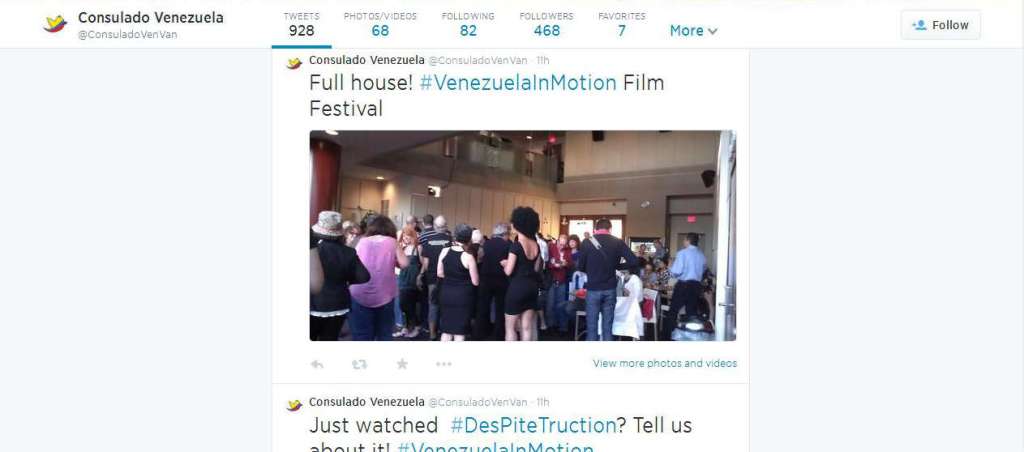
Task: Click the reply arrow icon under Film Festival tweet
Action: [x=317, y=364]
